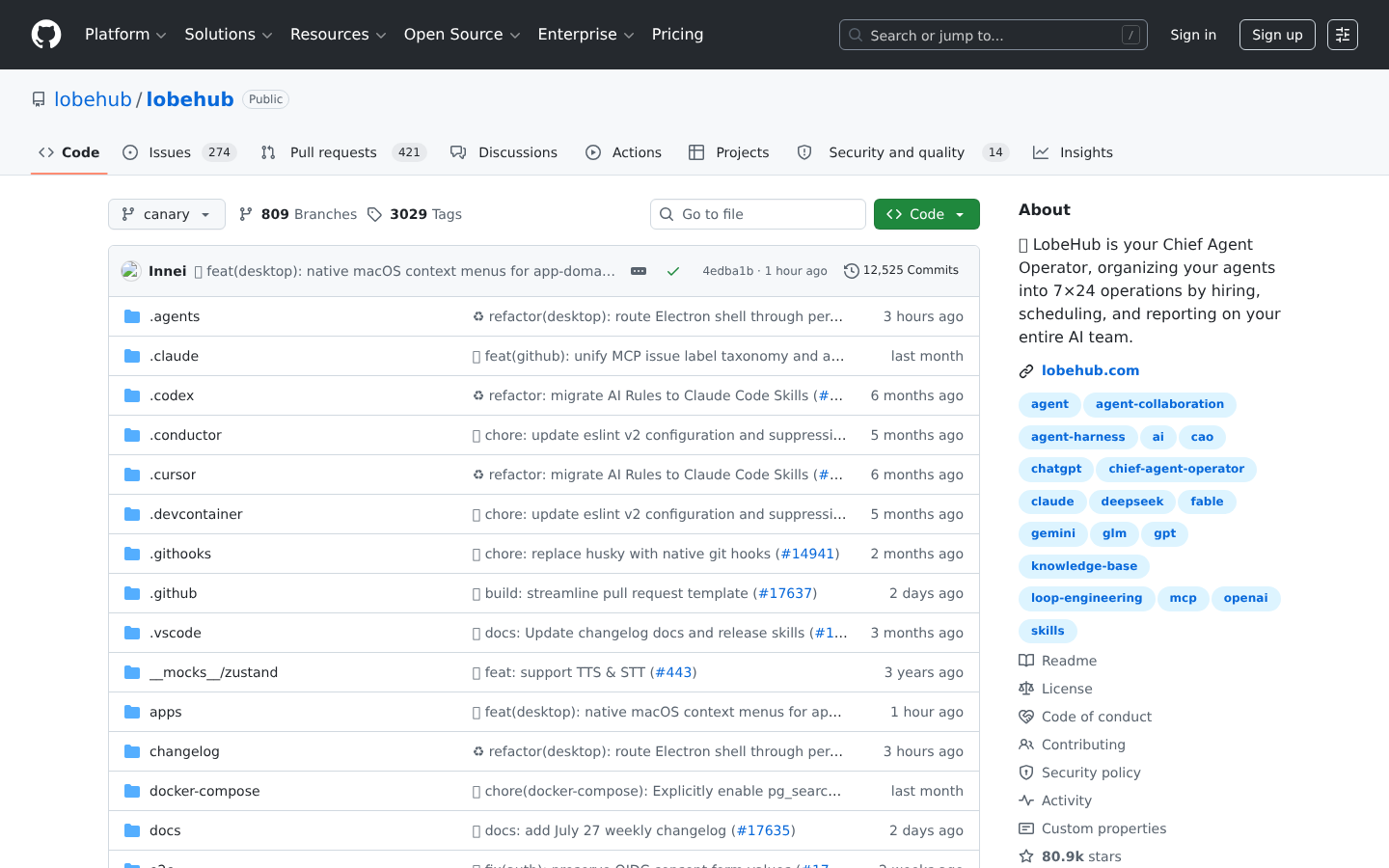Expand the Platform menu

point(125,35)
